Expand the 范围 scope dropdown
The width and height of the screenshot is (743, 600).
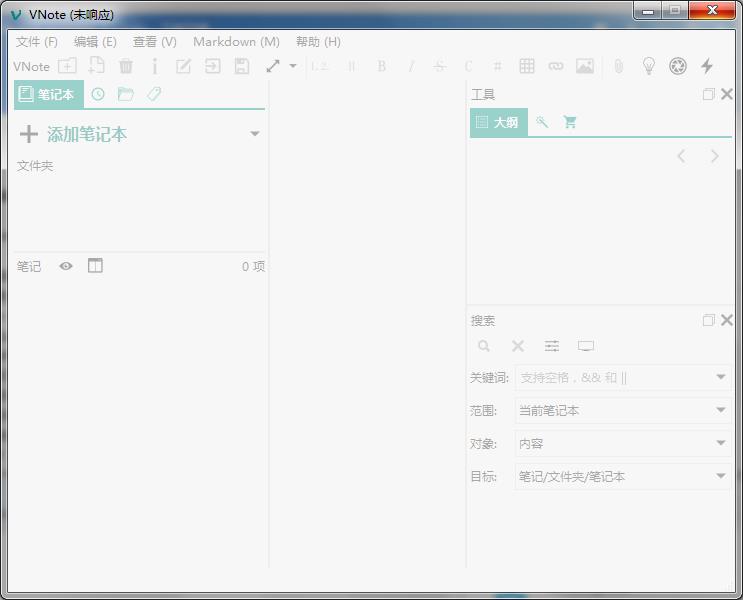[622, 410]
